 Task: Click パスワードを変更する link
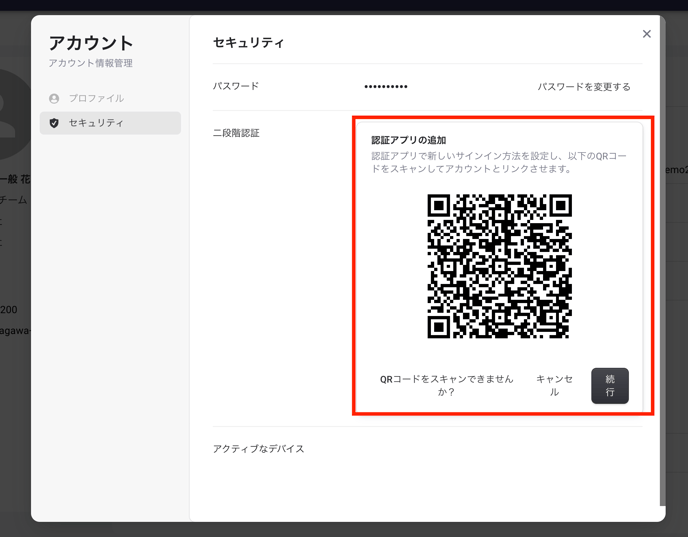pos(584,87)
